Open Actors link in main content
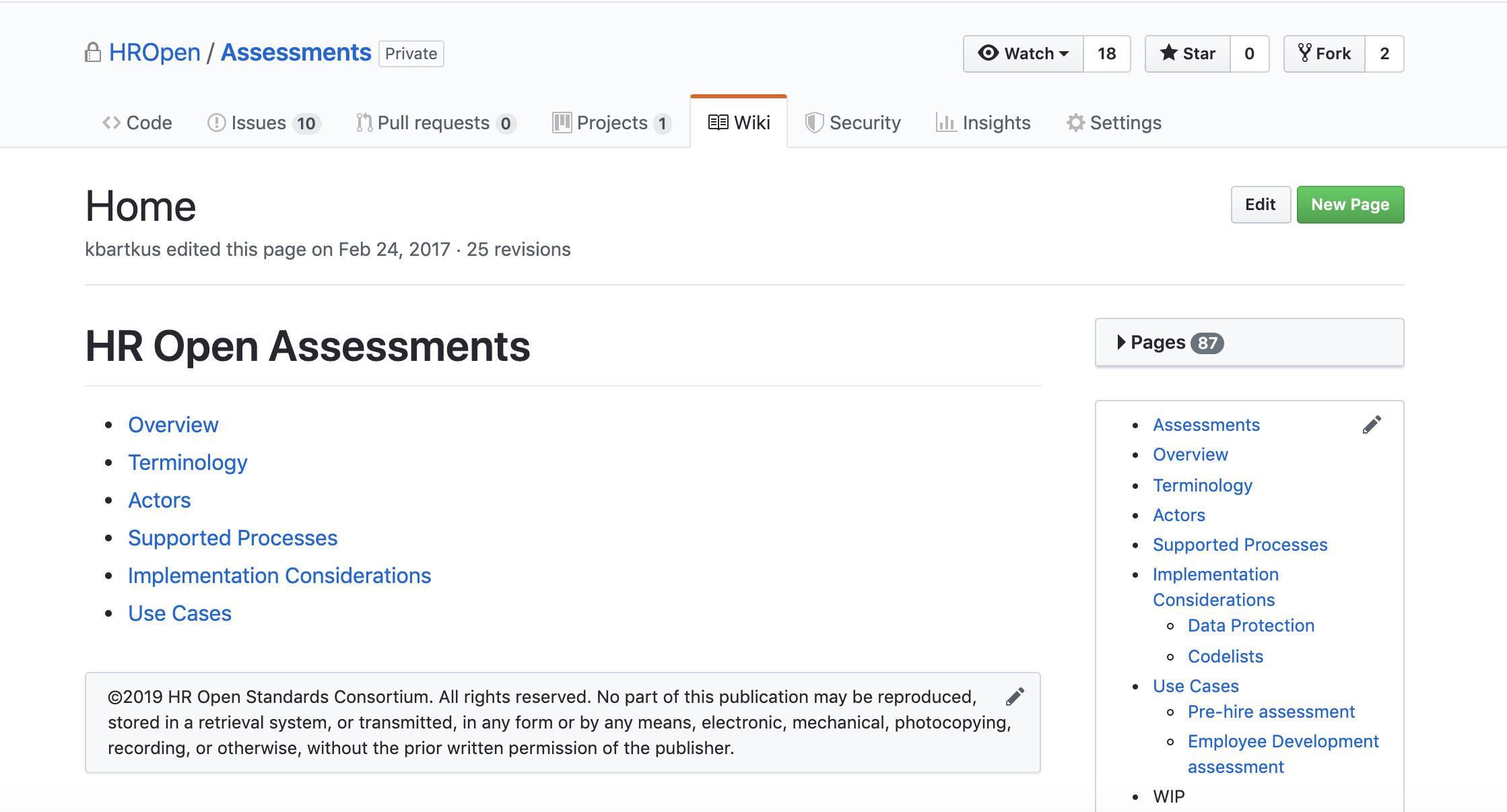Screen dimensions: 1507x812 point(160,500)
